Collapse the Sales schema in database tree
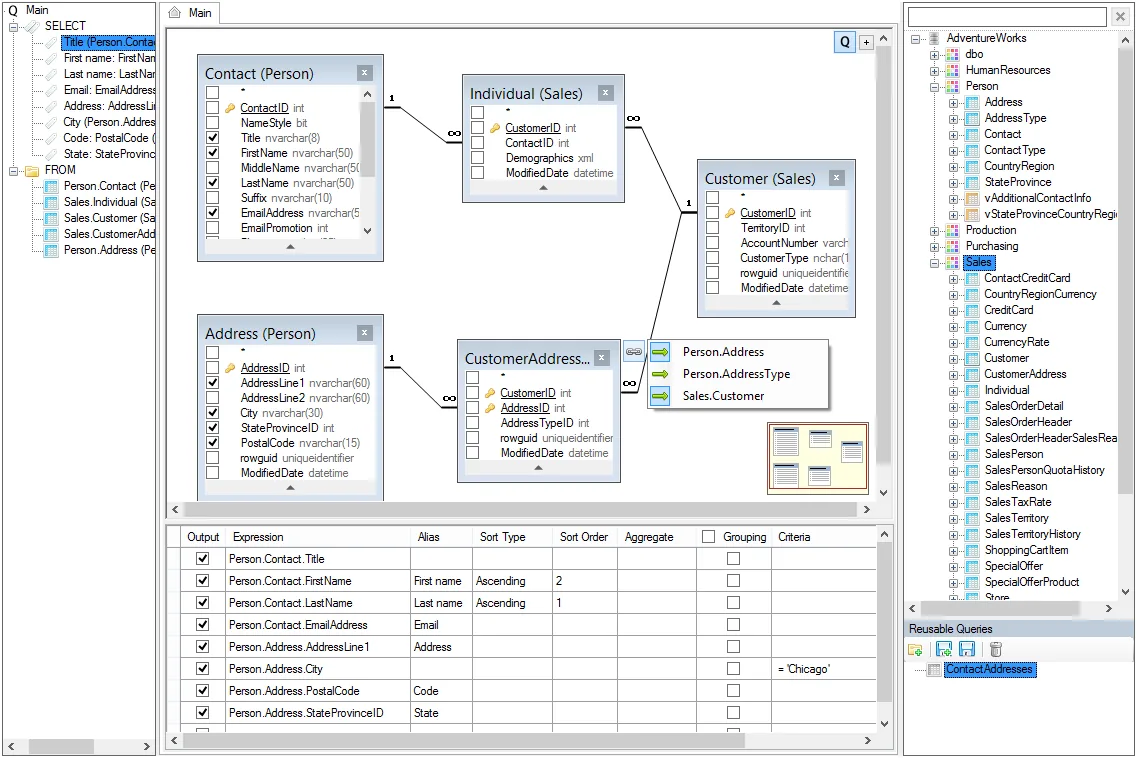Image resolution: width=1137 pixels, height=758 pixels. 935,263
